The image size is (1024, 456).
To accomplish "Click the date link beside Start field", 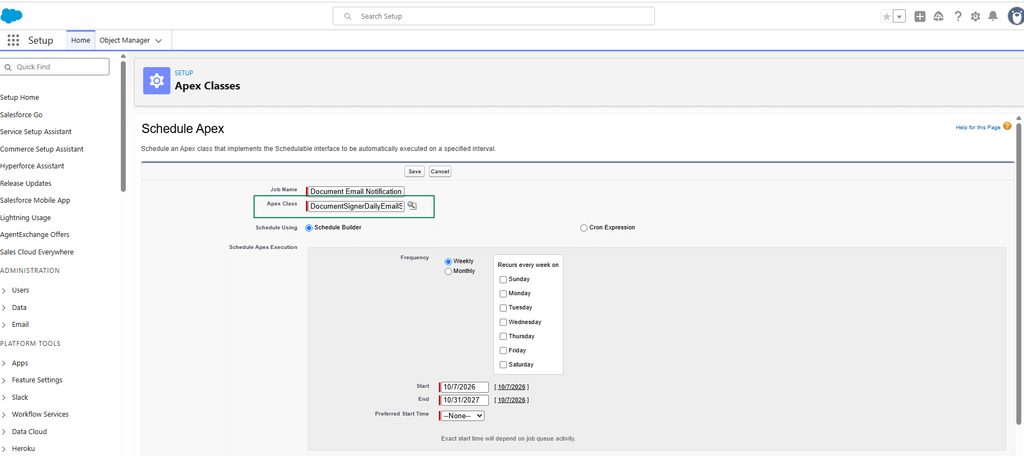I will pos(512,387).
